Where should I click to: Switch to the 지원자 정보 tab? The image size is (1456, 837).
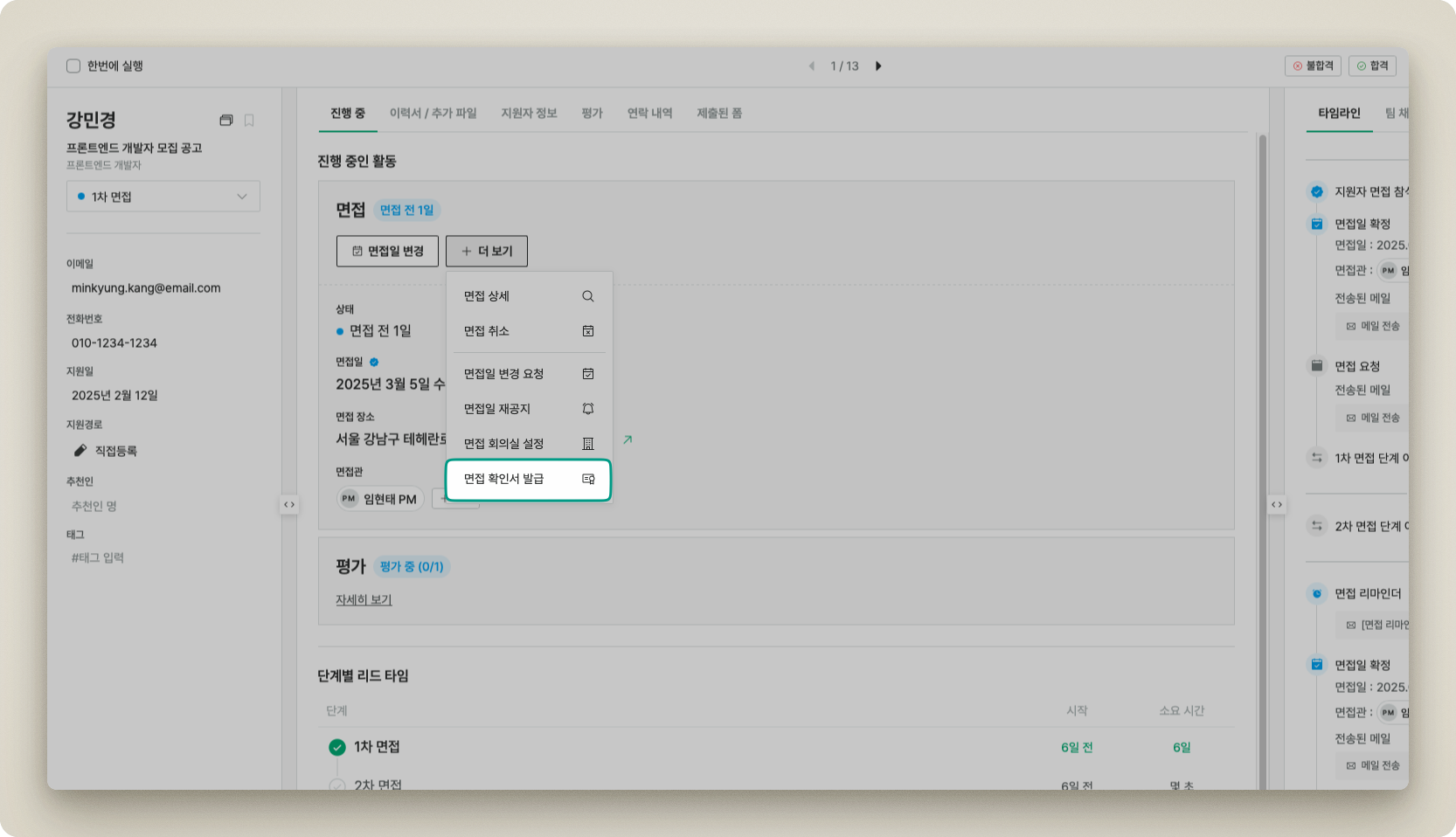coord(528,112)
